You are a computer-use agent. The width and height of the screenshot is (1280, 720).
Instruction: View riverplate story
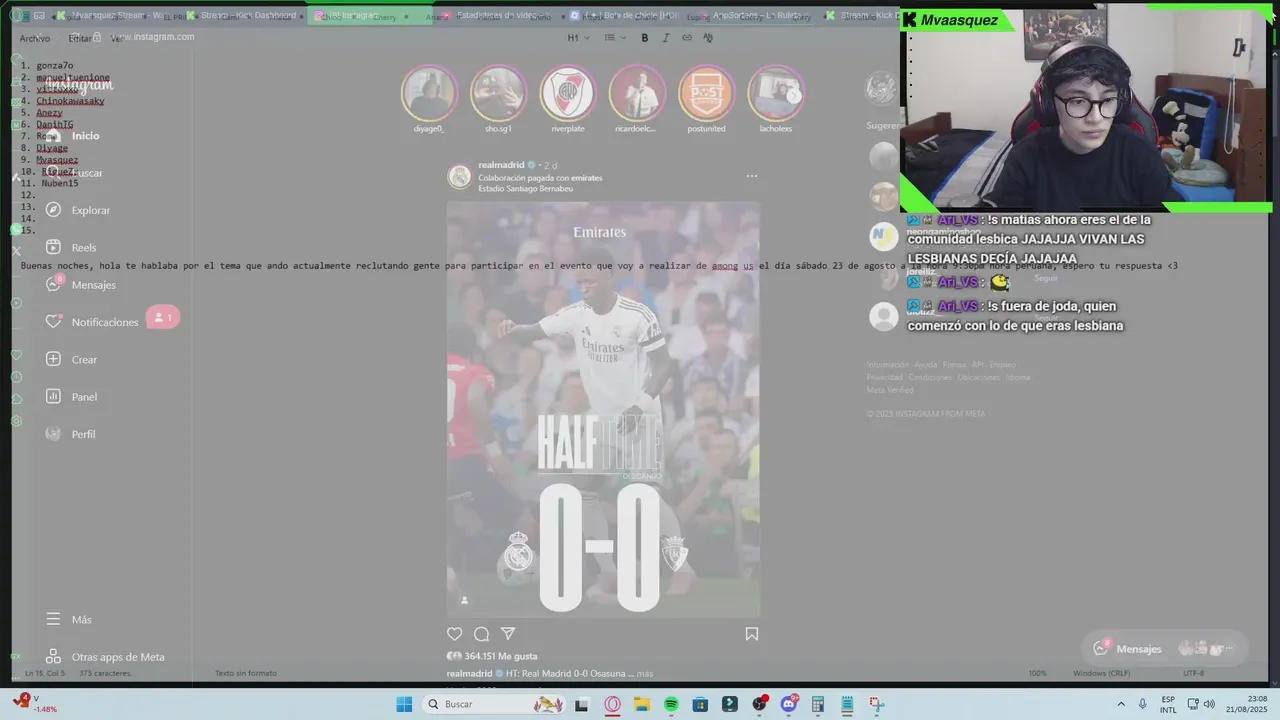click(568, 93)
